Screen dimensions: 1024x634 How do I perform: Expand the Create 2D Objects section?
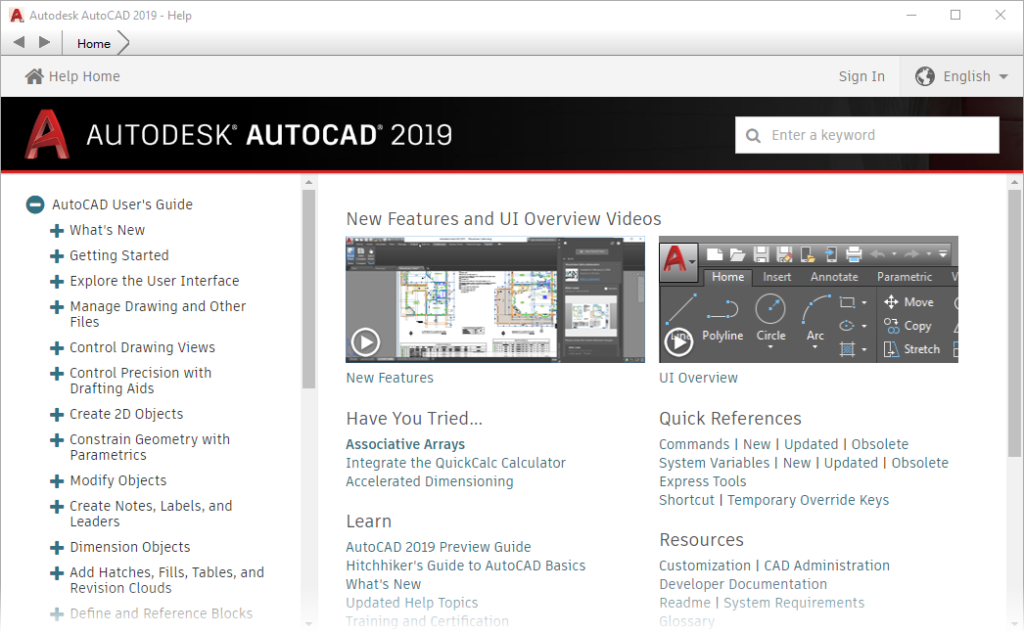coord(55,414)
